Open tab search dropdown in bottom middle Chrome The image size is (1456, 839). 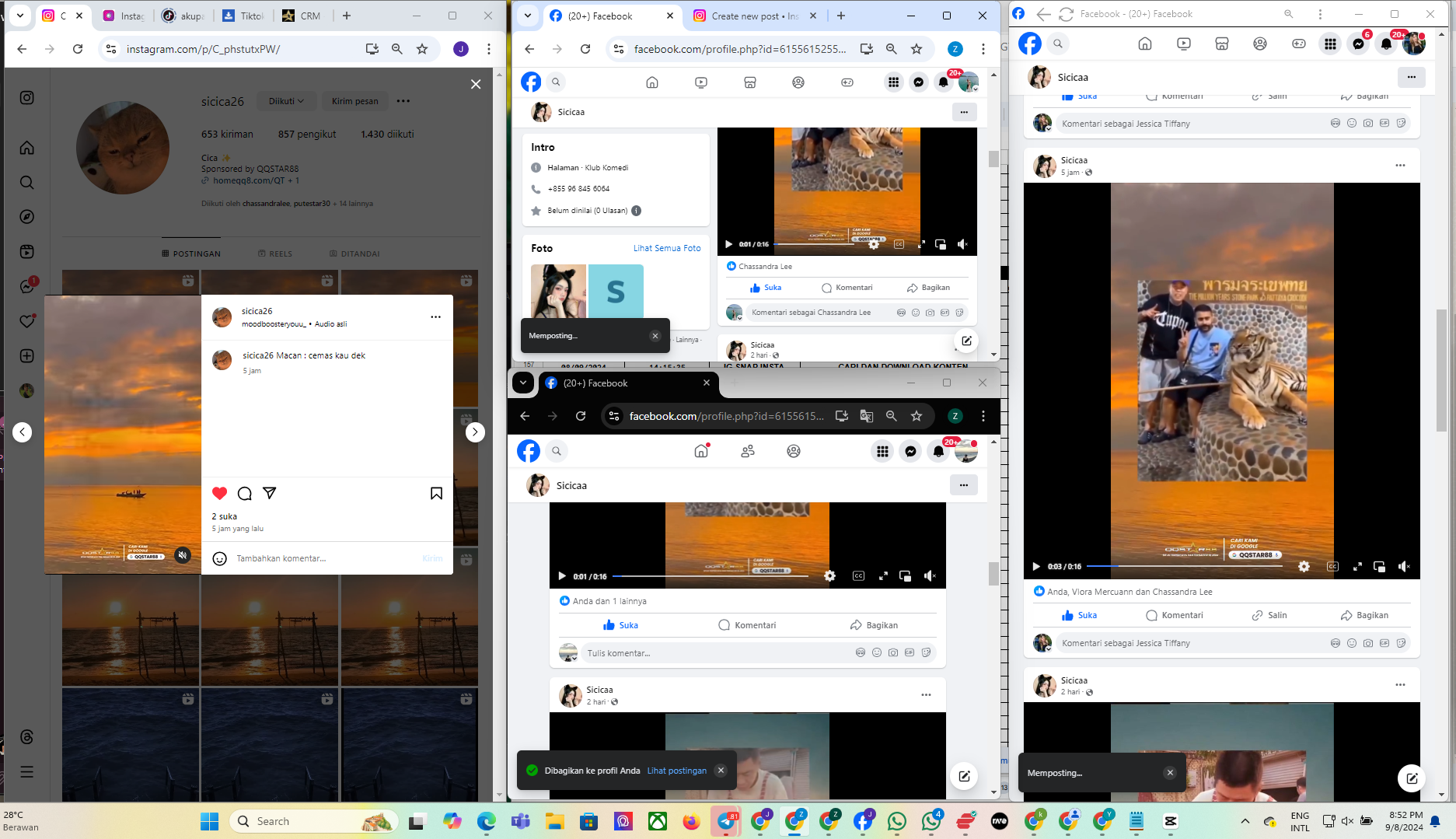(x=523, y=383)
